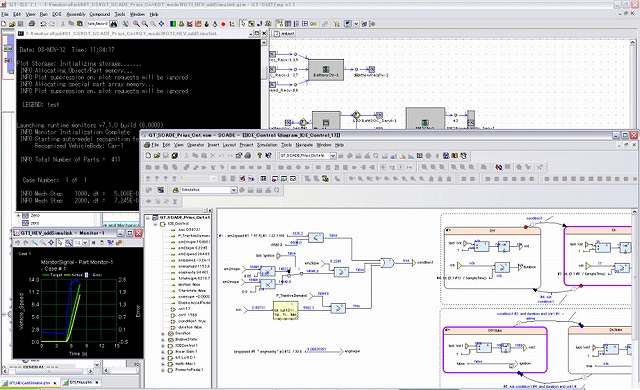Collapse the GT_SCADE_Prius_Ctrl root tree node
This screenshot has width=640, height=390.
[148, 218]
